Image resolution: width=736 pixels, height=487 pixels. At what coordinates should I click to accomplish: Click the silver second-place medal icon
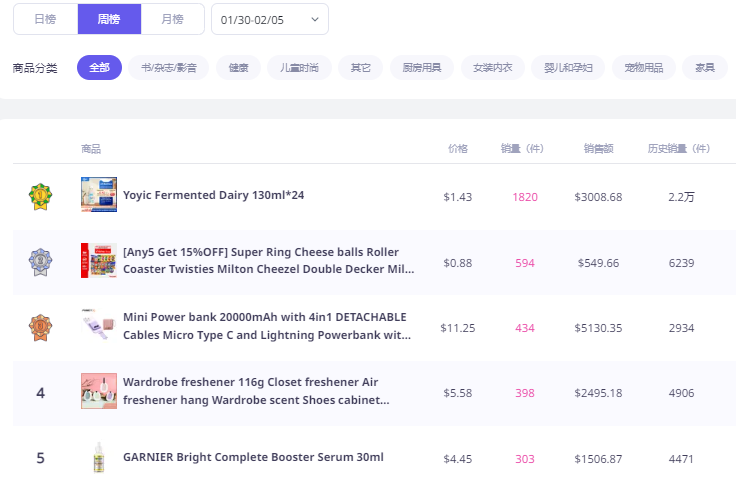click(x=40, y=262)
